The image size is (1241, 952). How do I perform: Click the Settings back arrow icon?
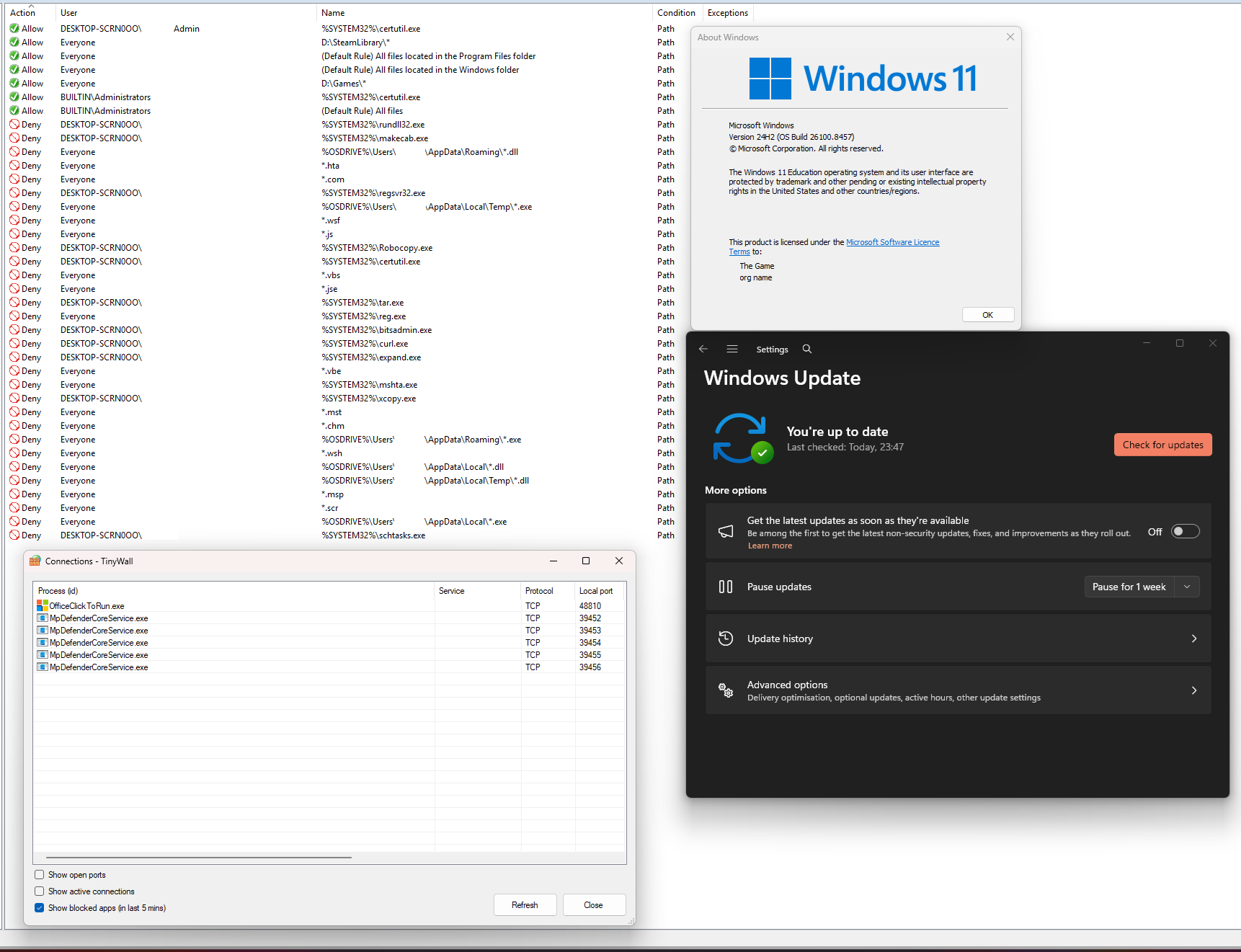click(x=703, y=349)
